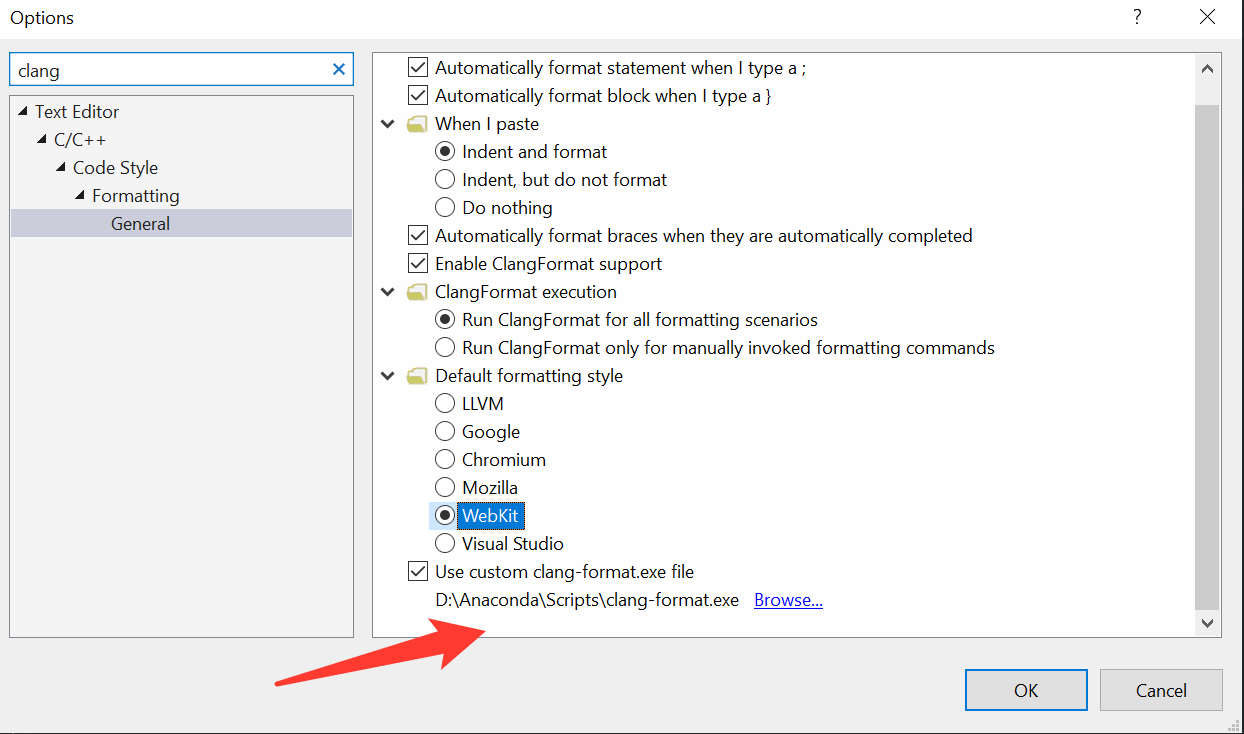The image size is (1244, 734).
Task: Select General in the options tree
Action: (140, 224)
